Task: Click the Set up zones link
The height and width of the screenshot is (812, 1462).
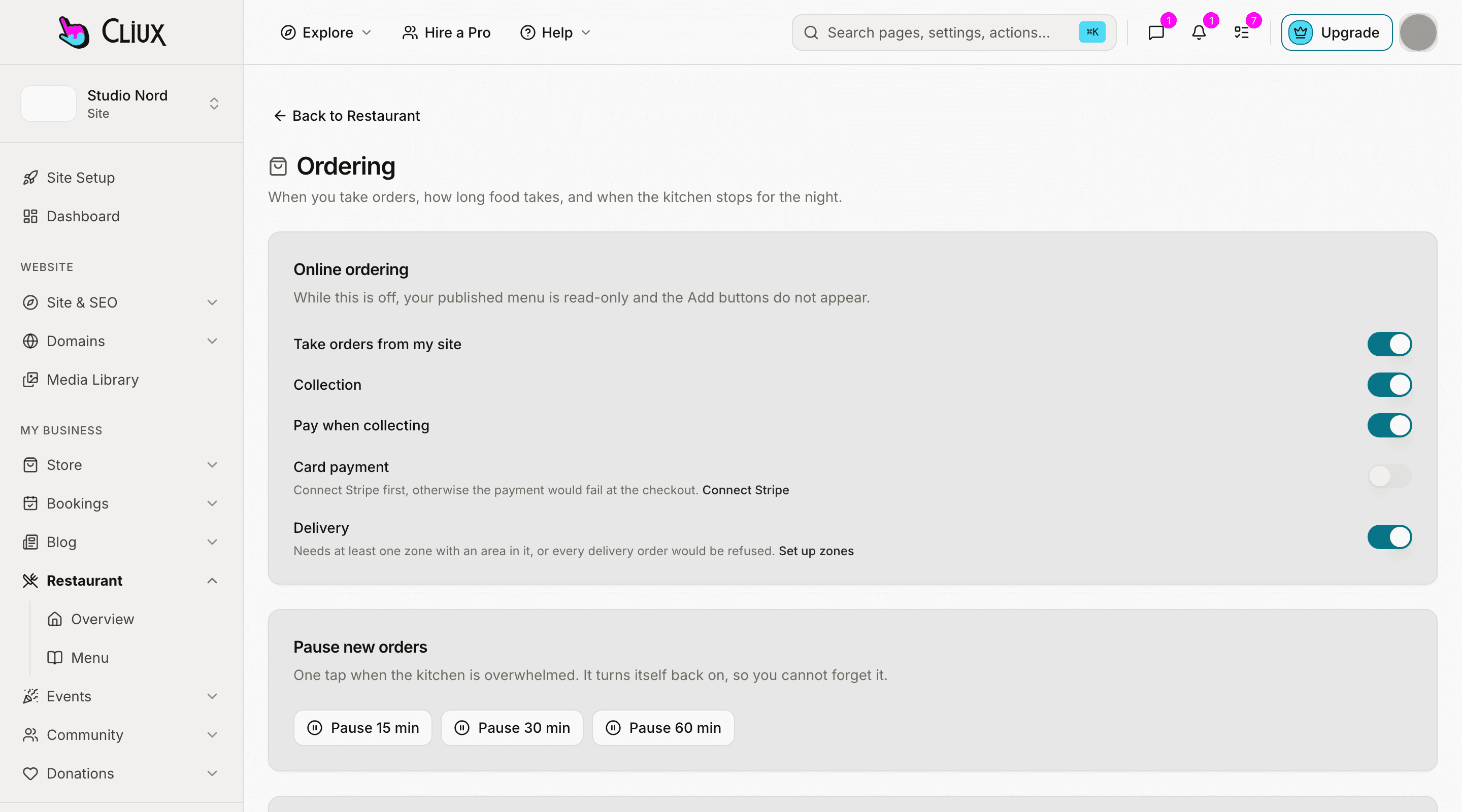Action: point(816,551)
